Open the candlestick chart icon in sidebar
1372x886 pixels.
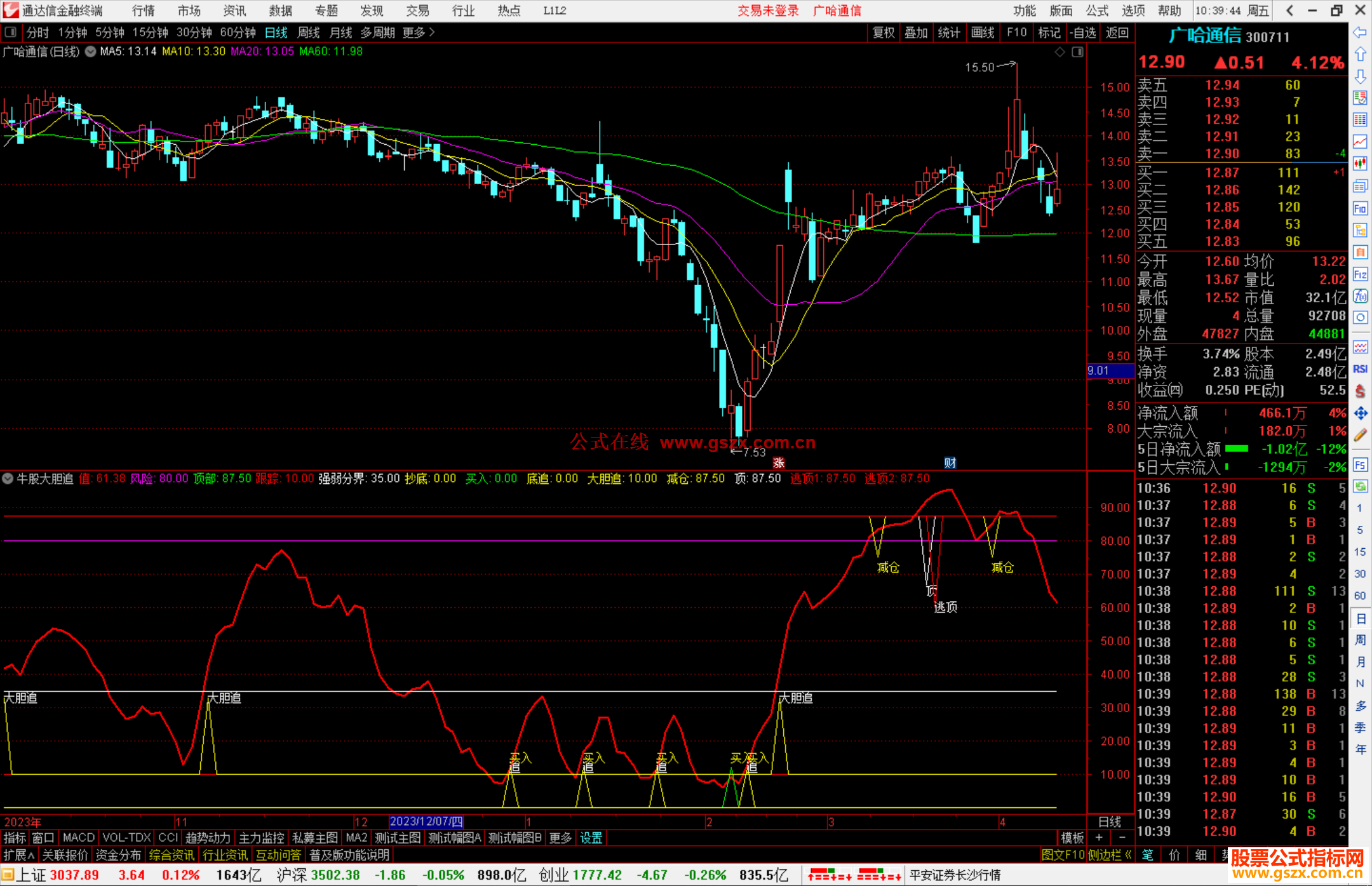point(1360,163)
